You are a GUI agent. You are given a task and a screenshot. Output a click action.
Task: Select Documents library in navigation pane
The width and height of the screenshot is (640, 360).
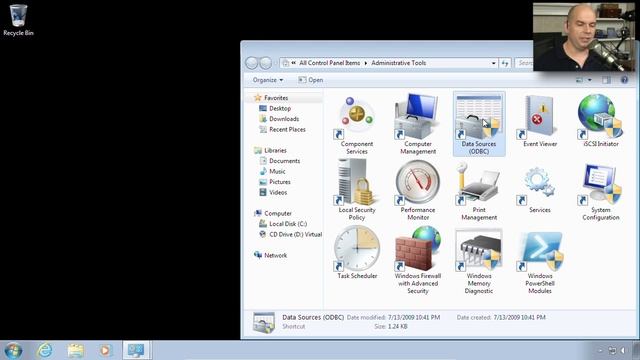[284, 161]
